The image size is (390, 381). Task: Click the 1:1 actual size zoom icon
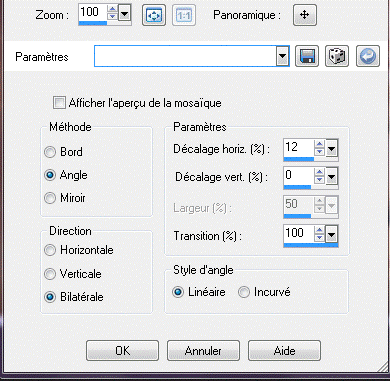pyautogui.click(x=184, y=15)
